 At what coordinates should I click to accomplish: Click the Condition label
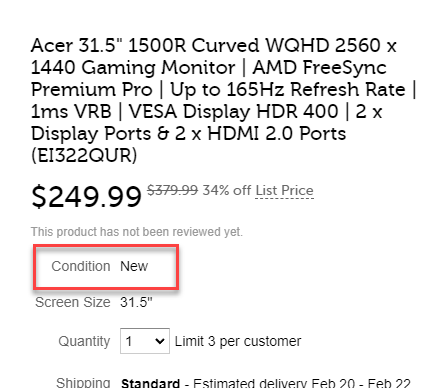click(81, 266)
